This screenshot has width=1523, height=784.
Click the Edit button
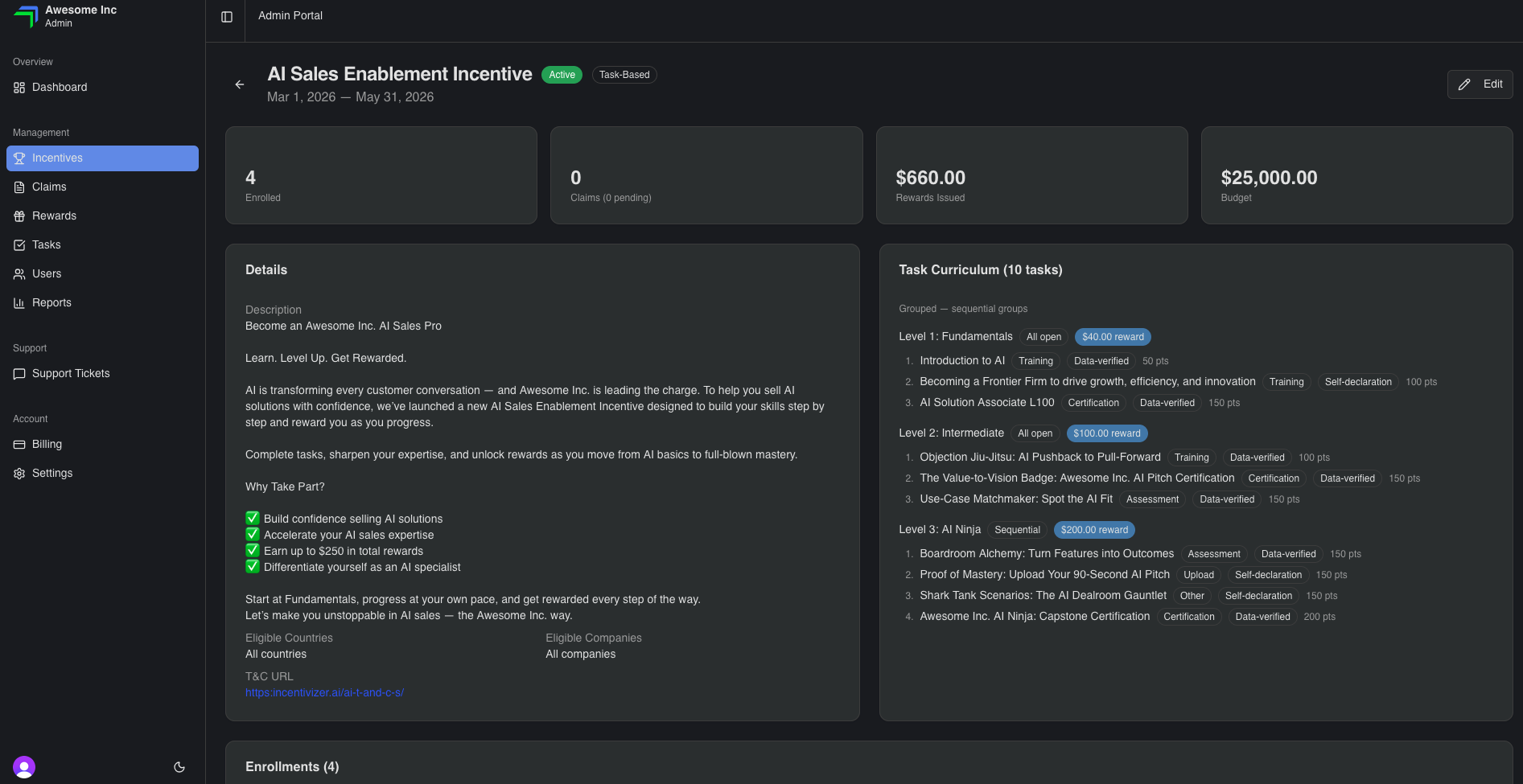(x=1480, y=84)
